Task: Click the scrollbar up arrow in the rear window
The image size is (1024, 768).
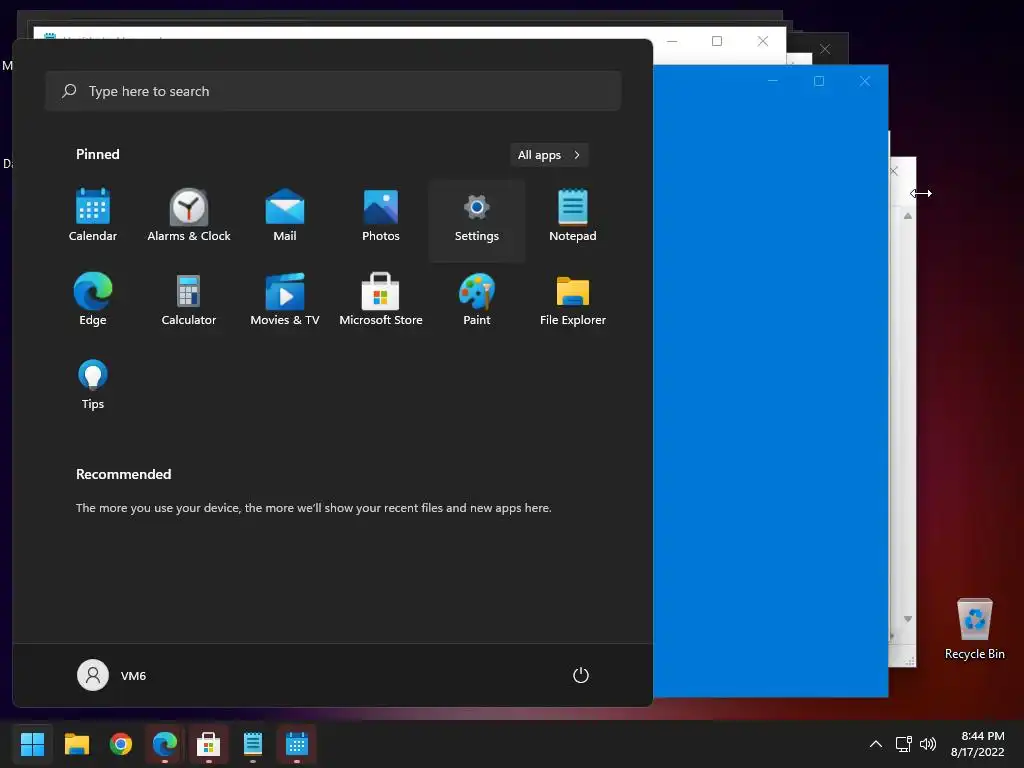Action: 908,216
